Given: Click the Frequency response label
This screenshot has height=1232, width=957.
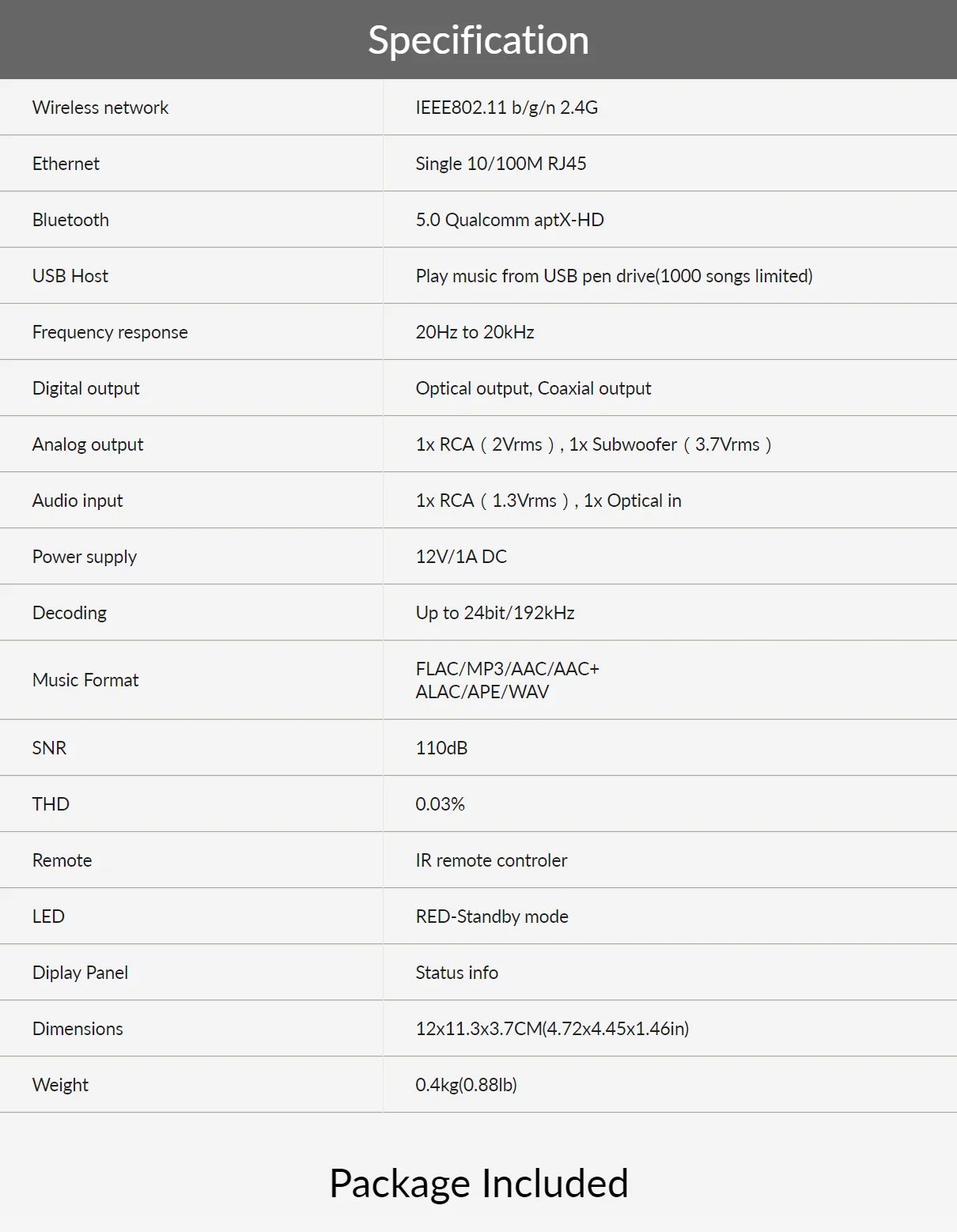Looking at the screenshot, I should 110,332.
